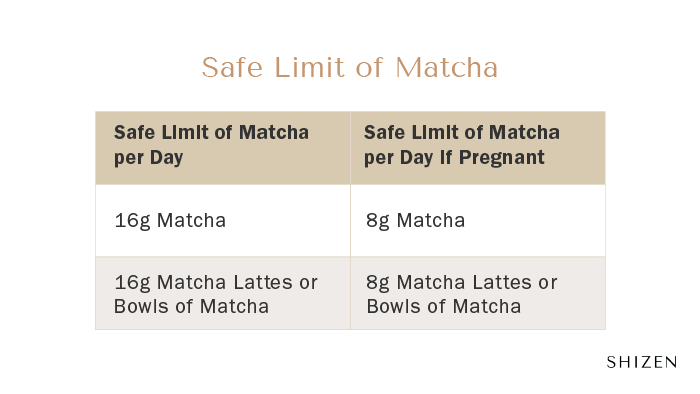Click "per Day" in the left header cell
700x394 pixels.
point(149,158)
